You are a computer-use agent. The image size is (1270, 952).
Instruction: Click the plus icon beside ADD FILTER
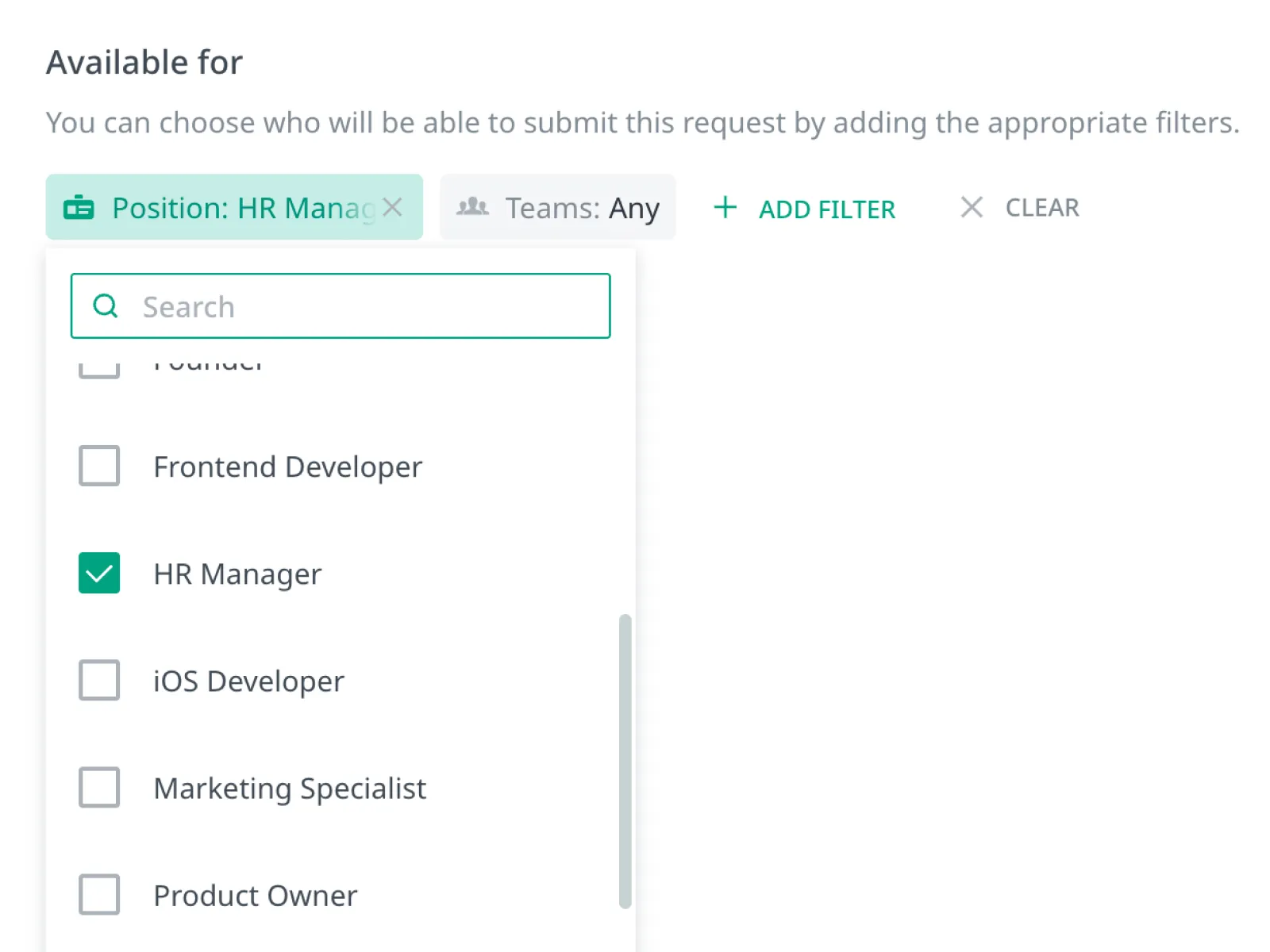coord(725,208)
